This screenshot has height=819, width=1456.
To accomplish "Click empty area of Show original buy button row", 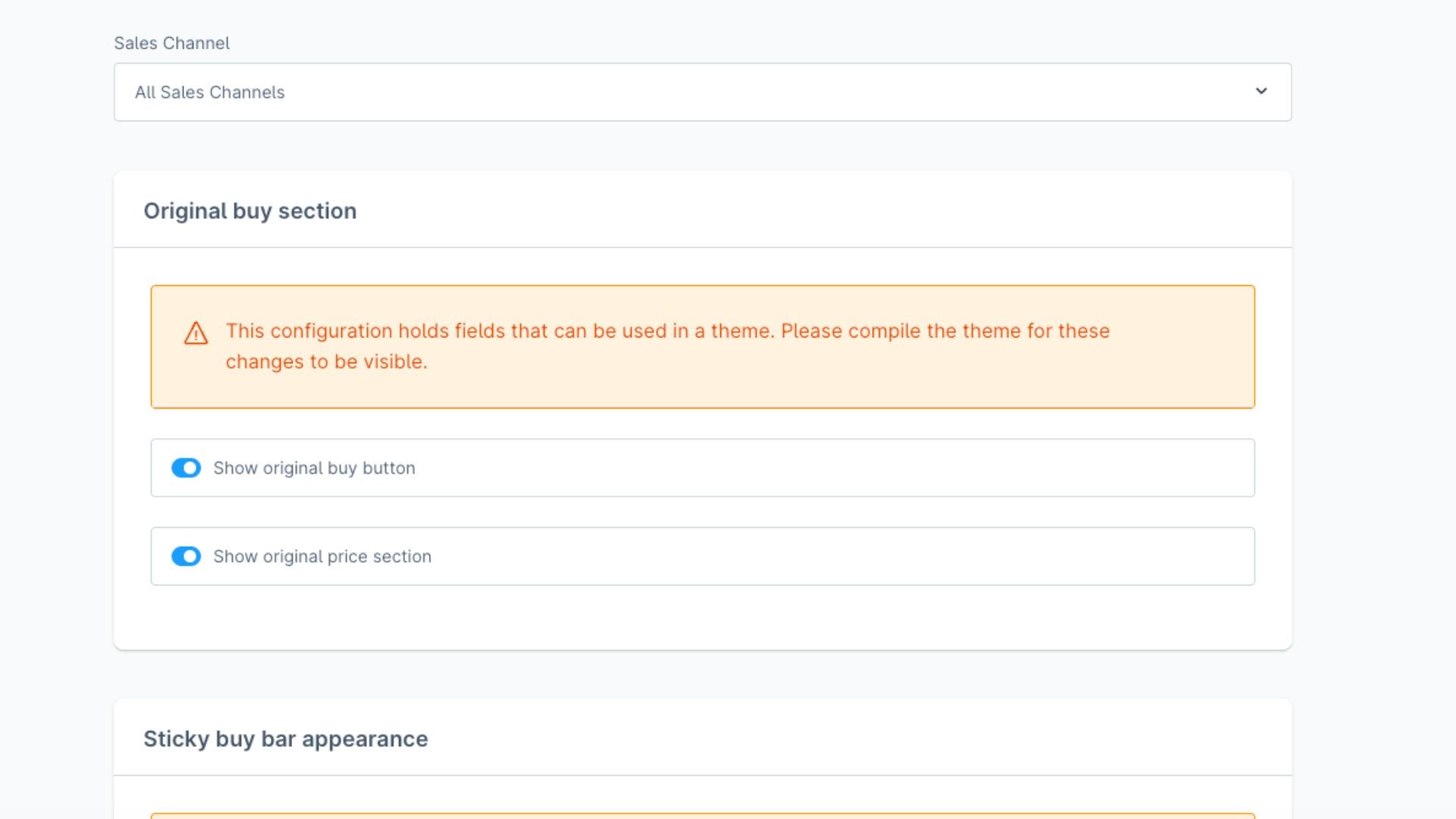I will (834, 468).
